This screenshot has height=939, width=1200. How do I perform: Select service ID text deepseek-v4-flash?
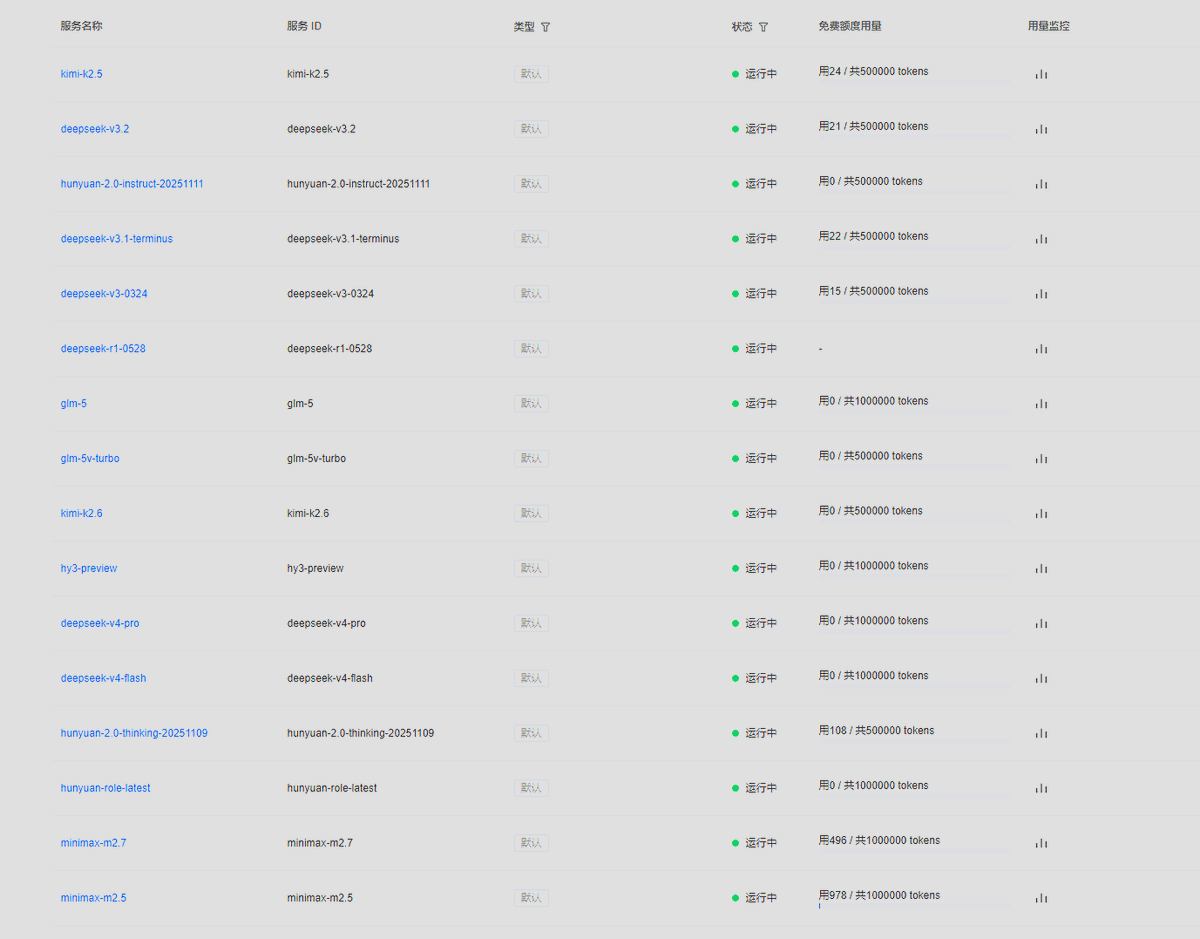330,679
